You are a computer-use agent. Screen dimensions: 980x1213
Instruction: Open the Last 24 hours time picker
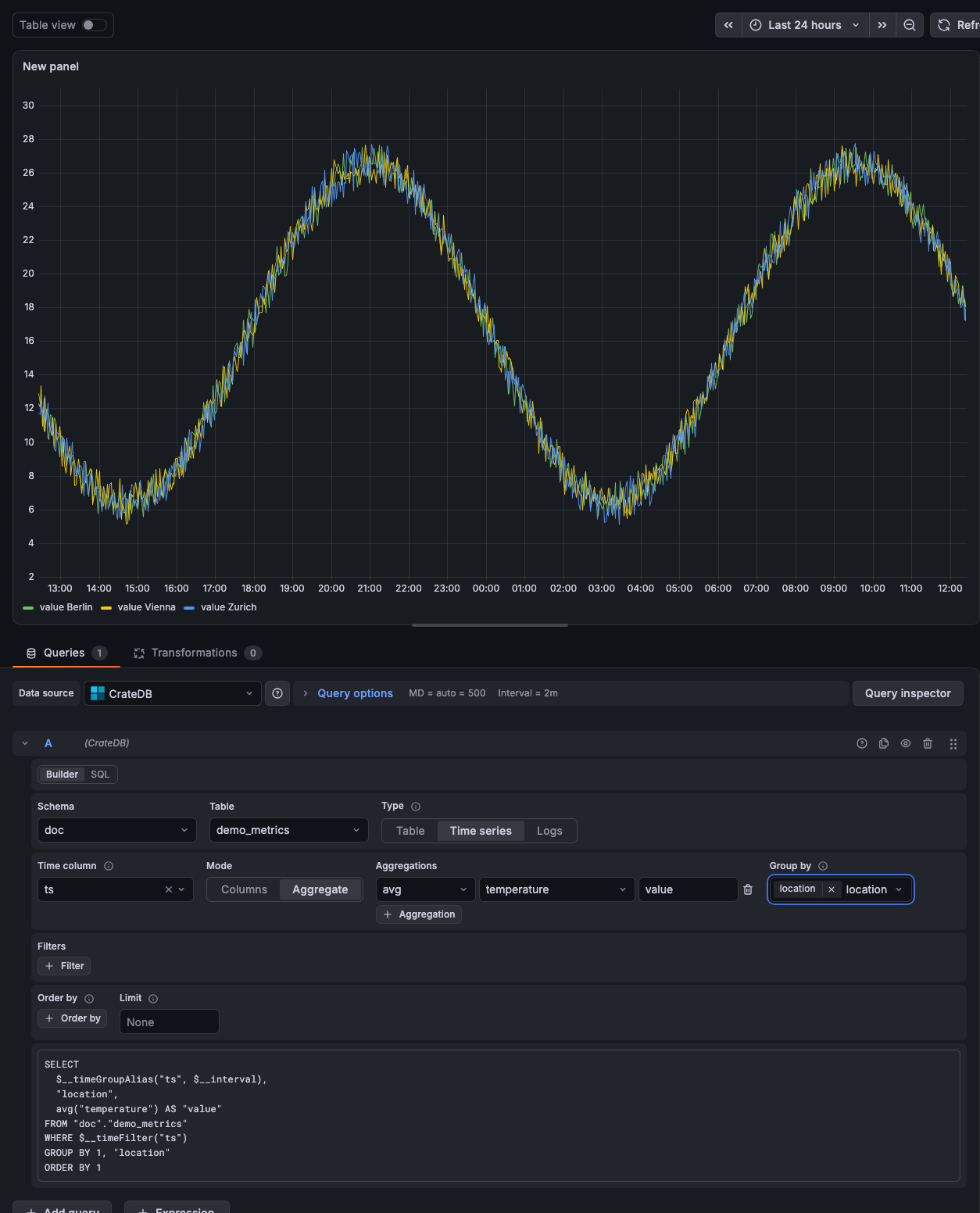click(805, 25)
